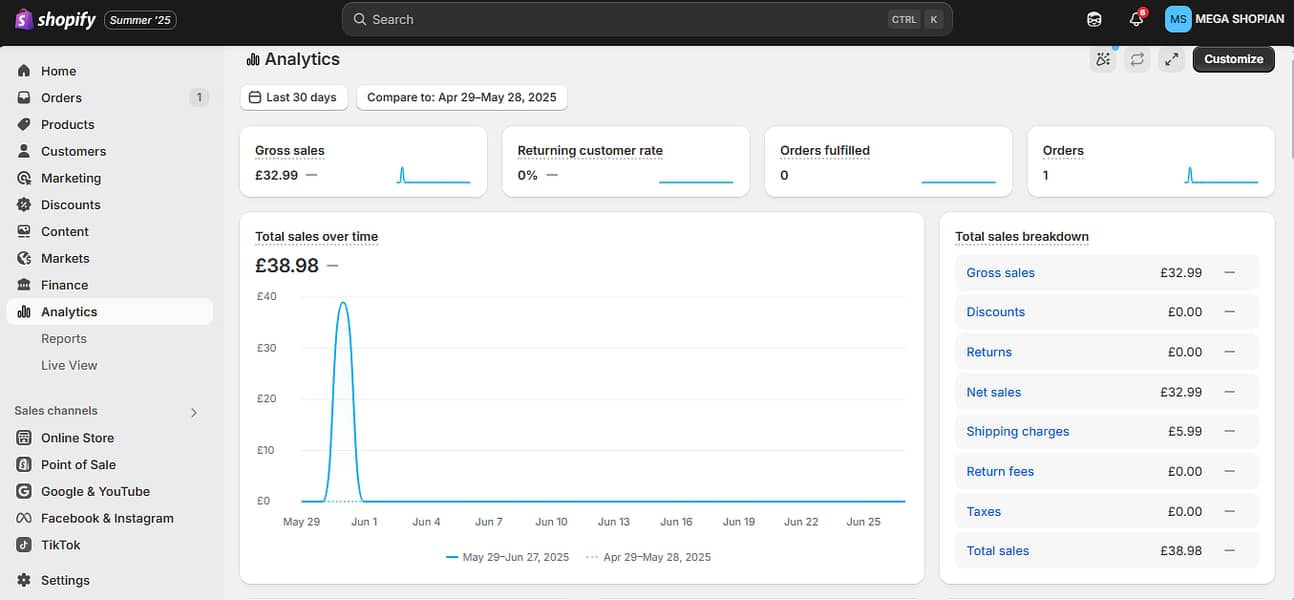
Task: Click the Content image icon
Action: [24, 232]
